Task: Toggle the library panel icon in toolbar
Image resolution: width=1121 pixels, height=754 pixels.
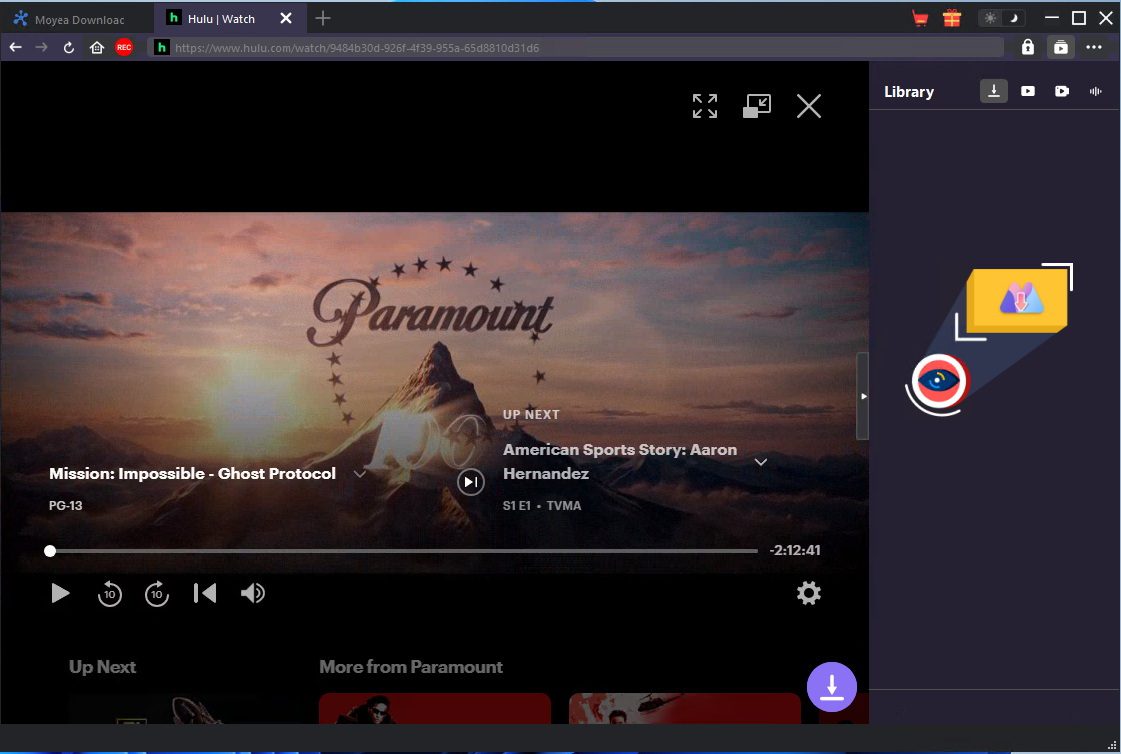Action: 1059,47
